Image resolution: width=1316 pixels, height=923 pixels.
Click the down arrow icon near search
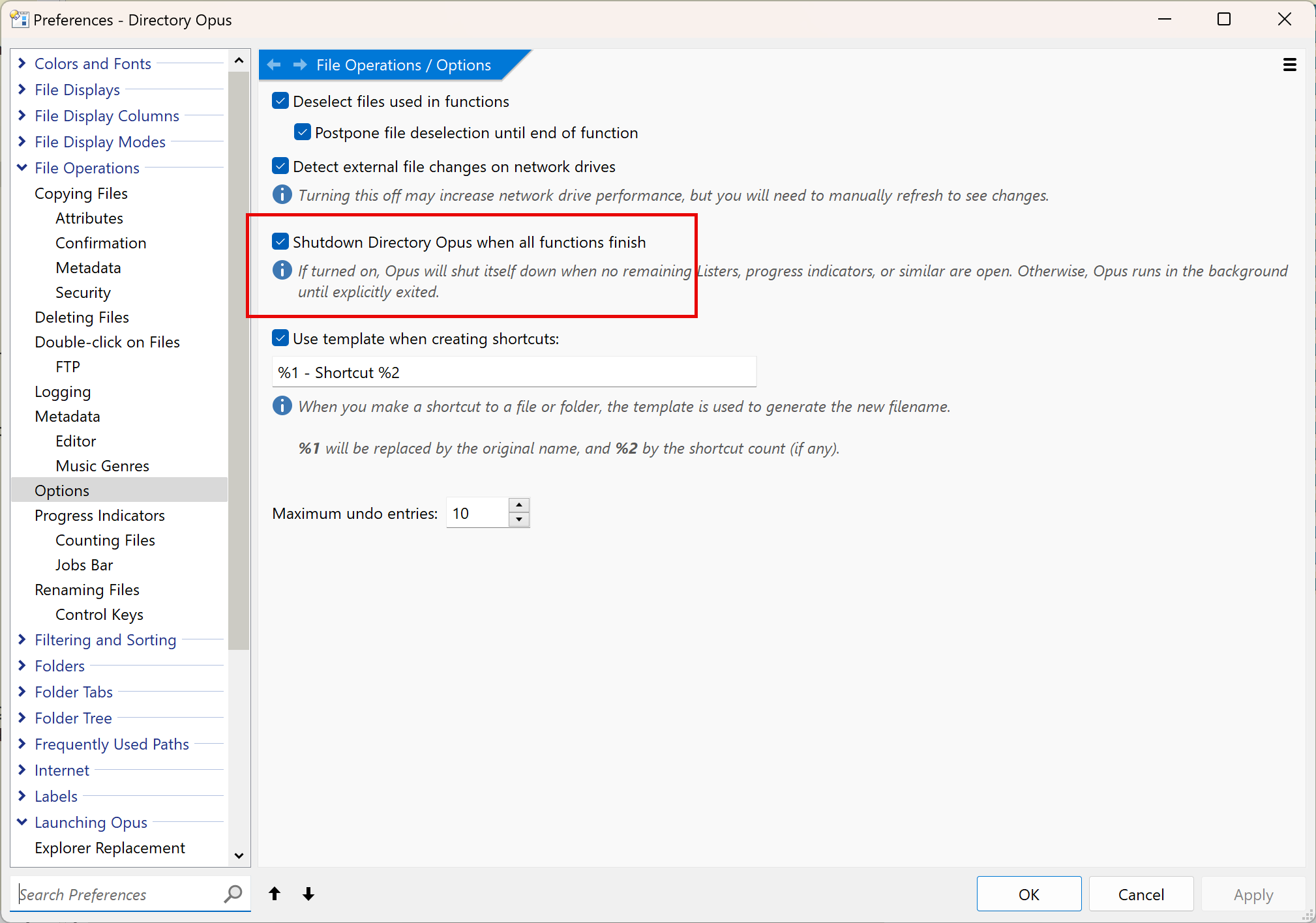point(308,894)
